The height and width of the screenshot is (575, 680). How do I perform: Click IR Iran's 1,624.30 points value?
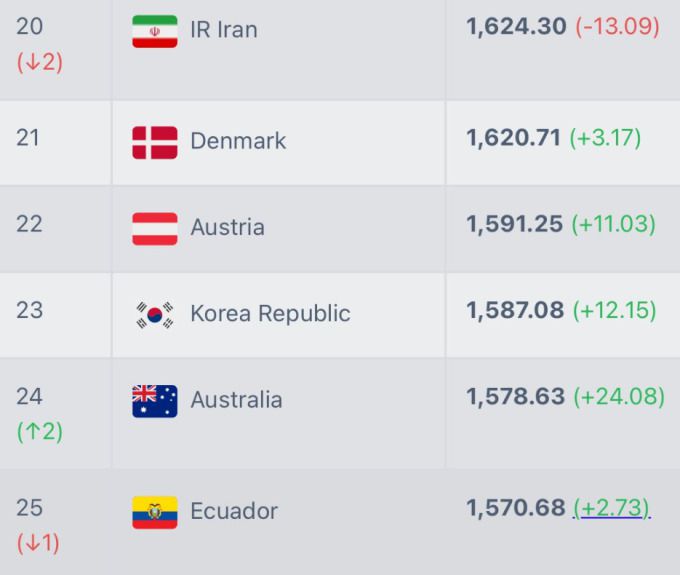pyautogui.click(x=516, y=27)
